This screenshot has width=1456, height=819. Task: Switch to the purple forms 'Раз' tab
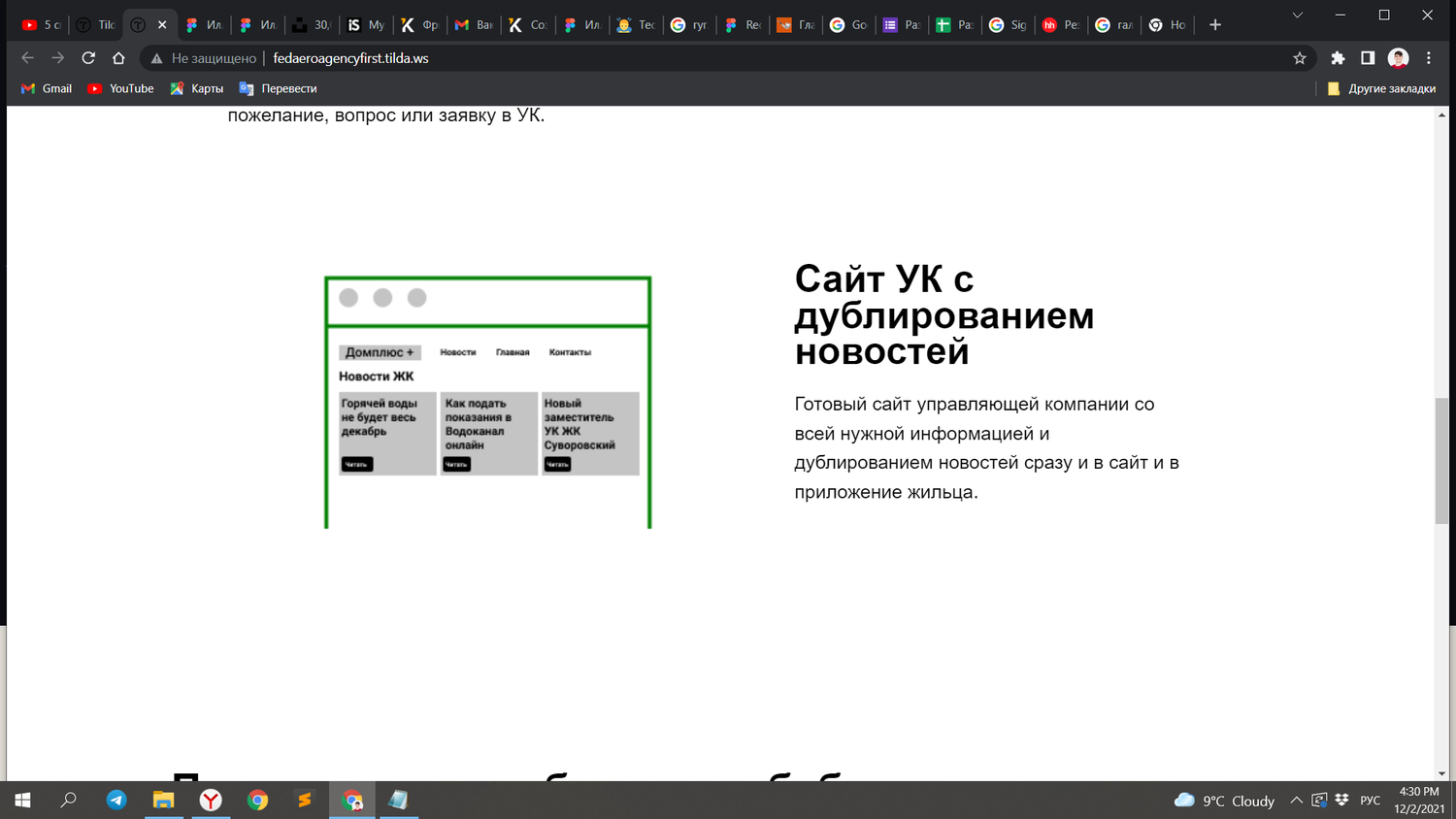tap(902, 25)
